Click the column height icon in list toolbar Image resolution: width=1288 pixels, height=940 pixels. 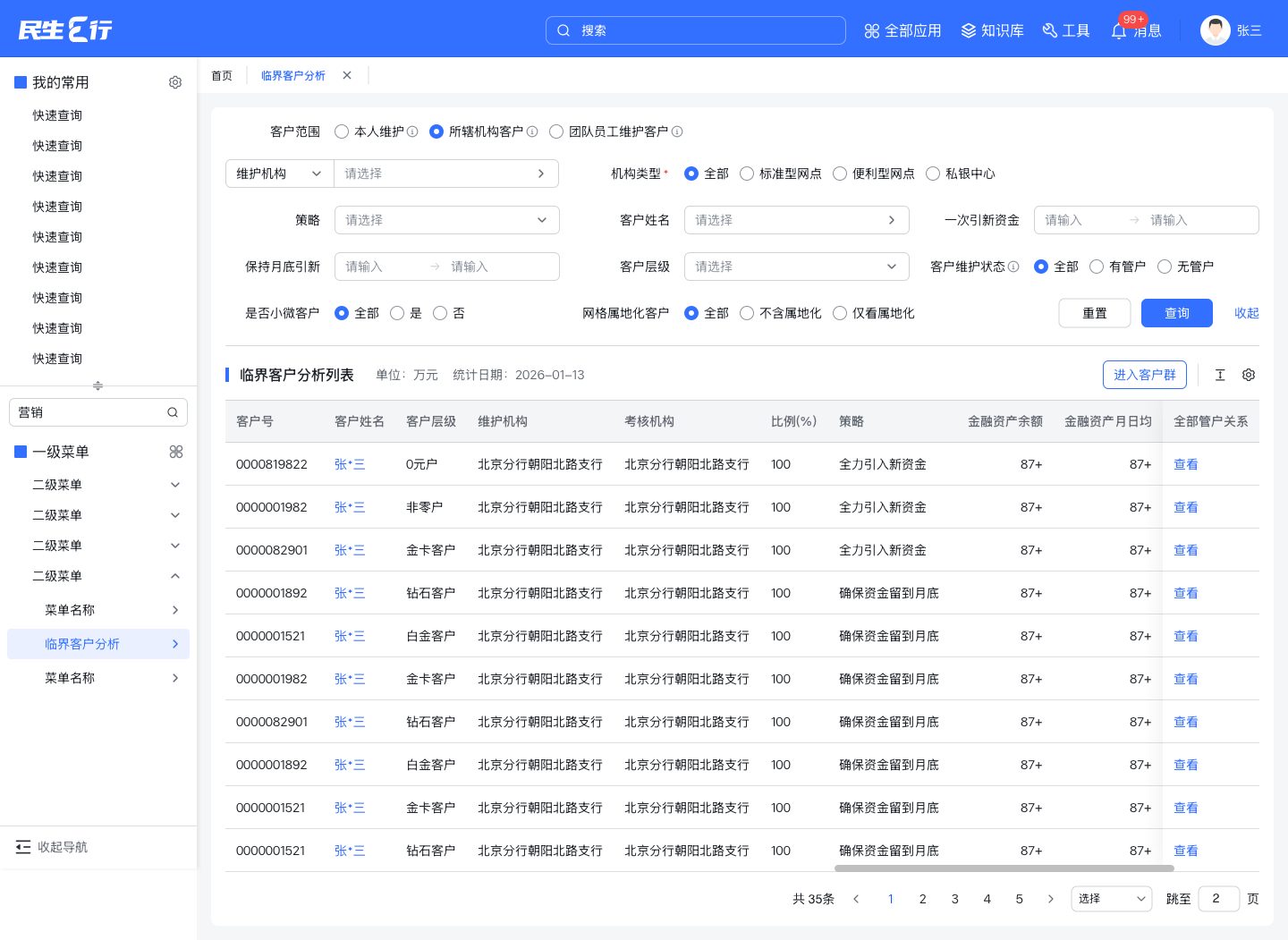coord(1220,375)
